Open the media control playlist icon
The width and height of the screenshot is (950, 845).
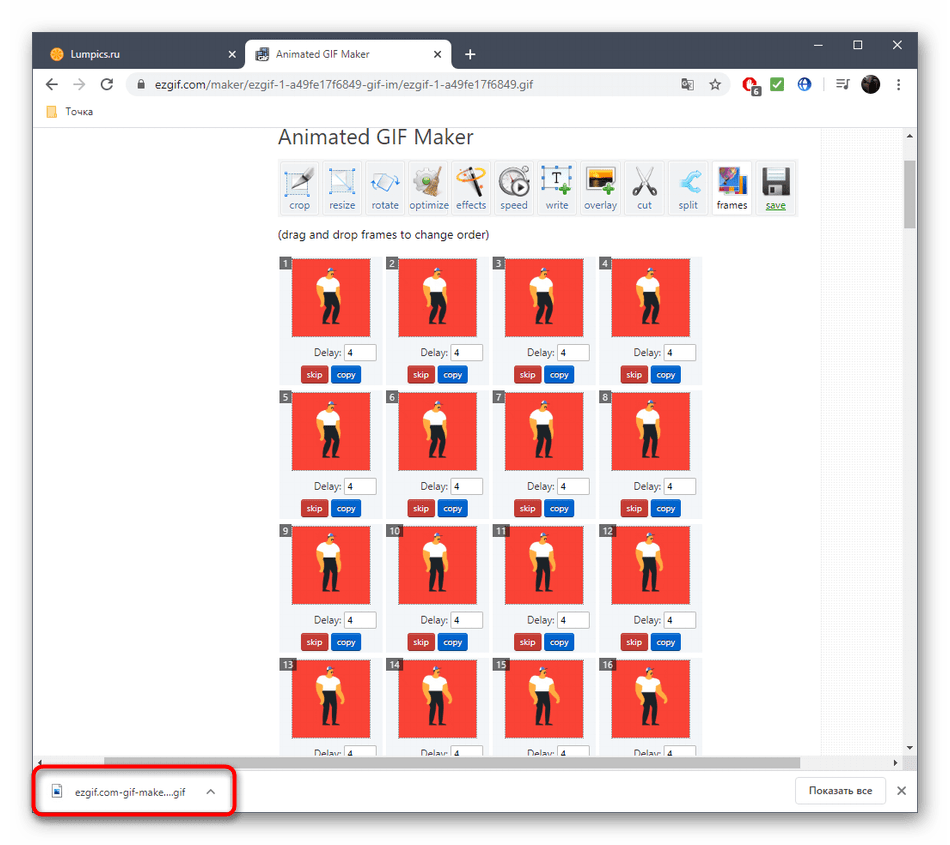tap(842, 84)
